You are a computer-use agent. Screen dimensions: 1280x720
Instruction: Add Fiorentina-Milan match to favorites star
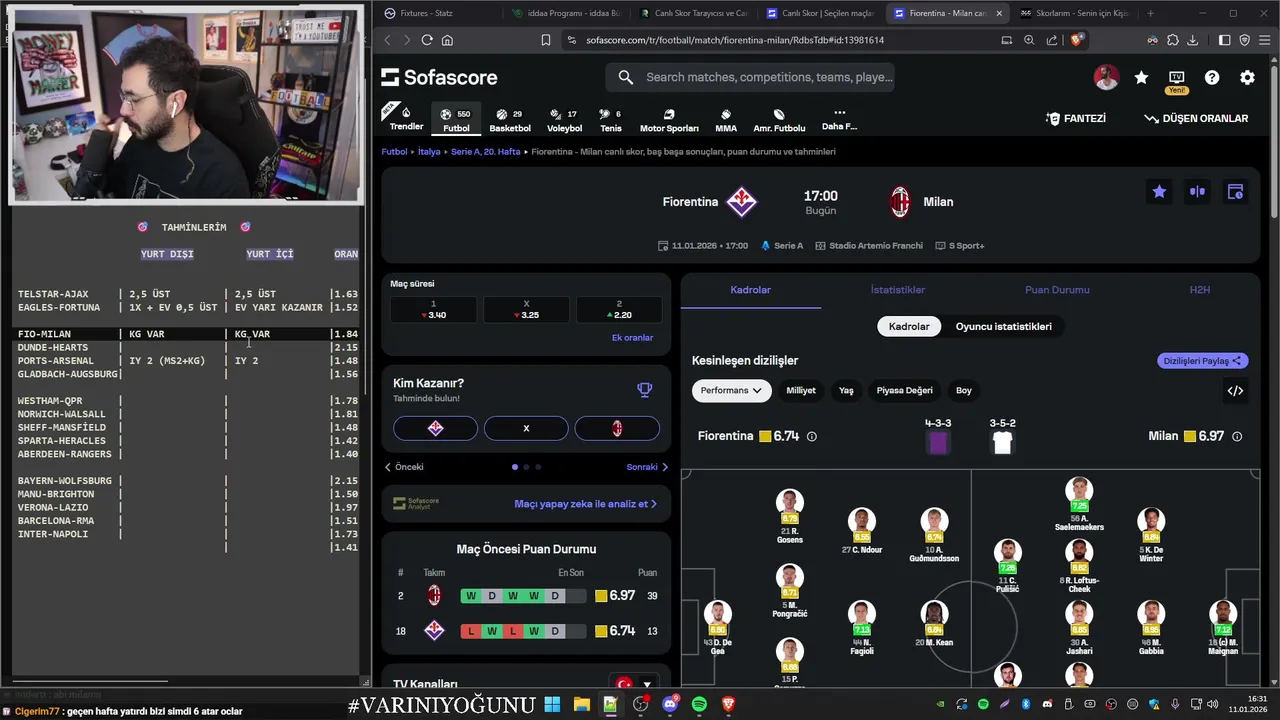click(x=1159, y=192)
